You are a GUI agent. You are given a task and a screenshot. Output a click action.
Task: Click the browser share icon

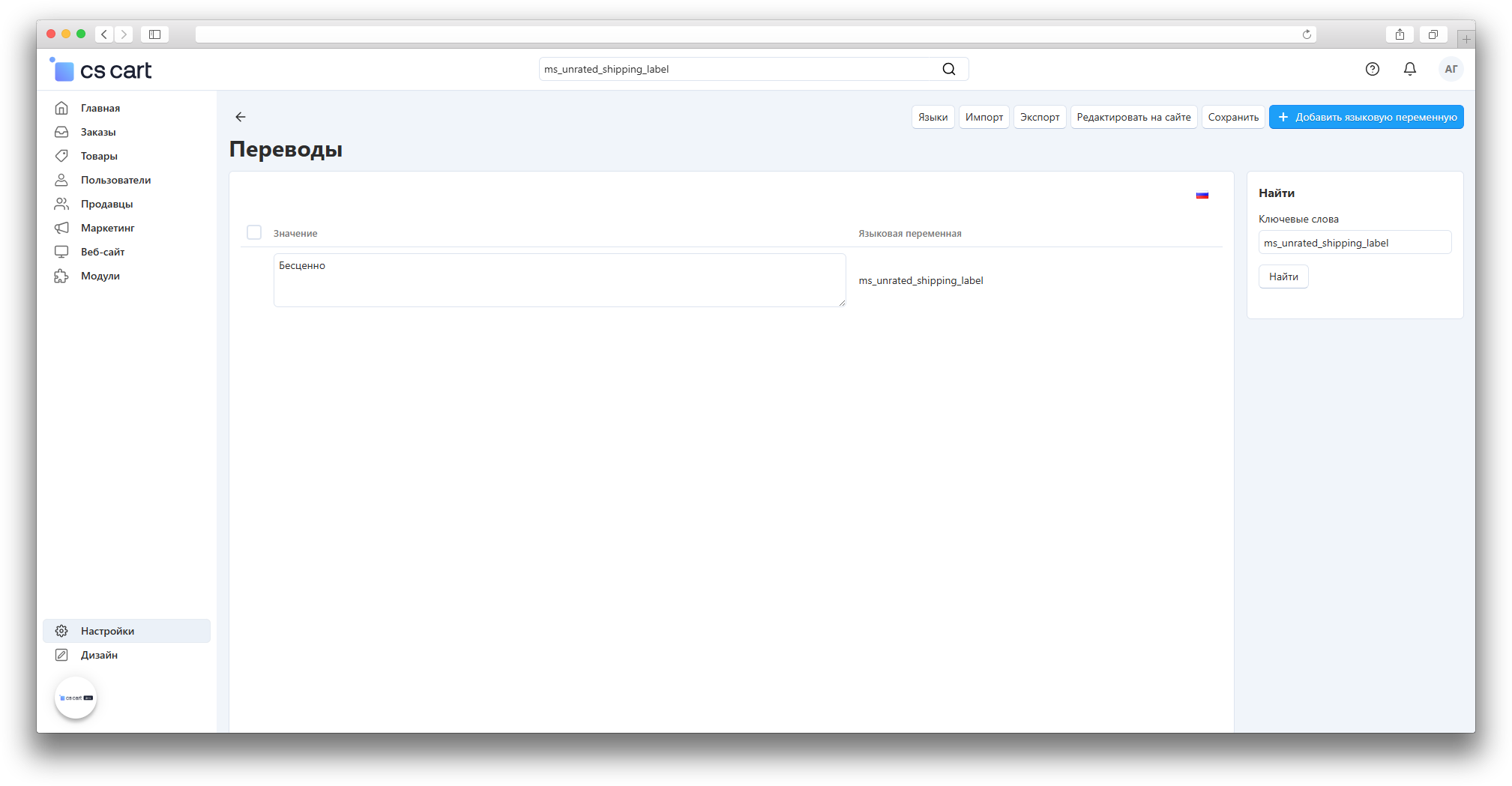coord(1399,34)
